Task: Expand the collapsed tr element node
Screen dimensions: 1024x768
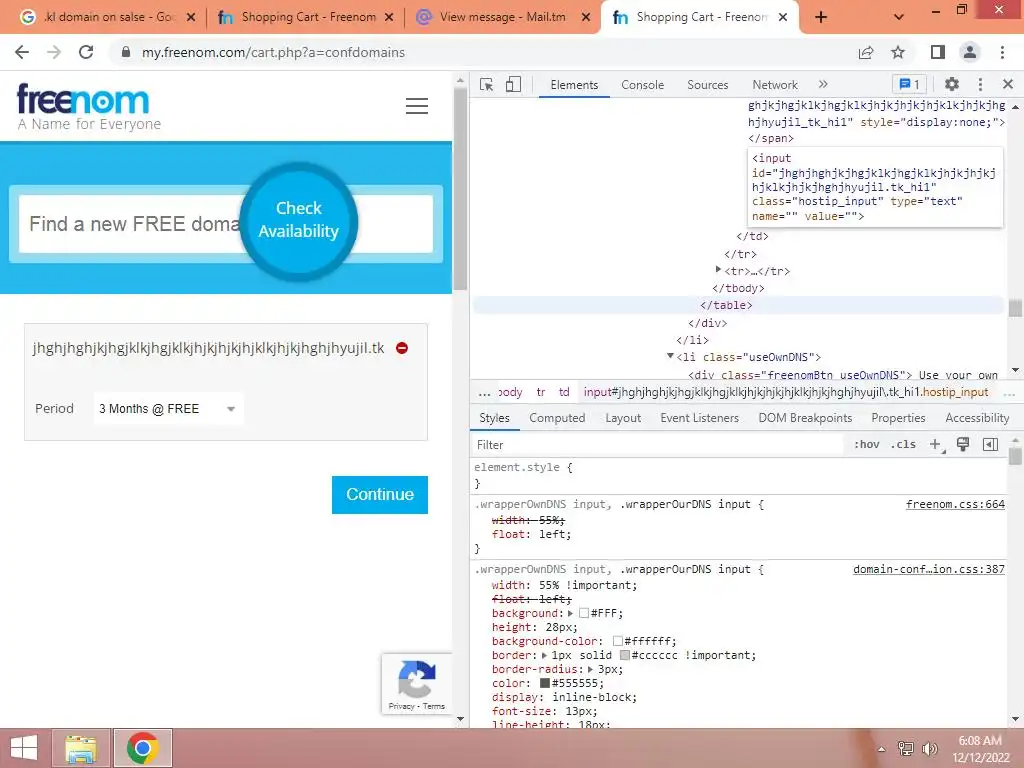Action: [718, 270]
